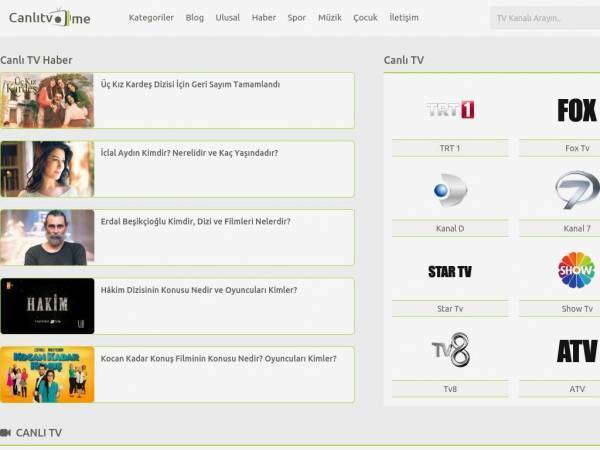Open the HAKİM poster thumbnail
The width and height of the screenshot is (600, 450).
47,306
